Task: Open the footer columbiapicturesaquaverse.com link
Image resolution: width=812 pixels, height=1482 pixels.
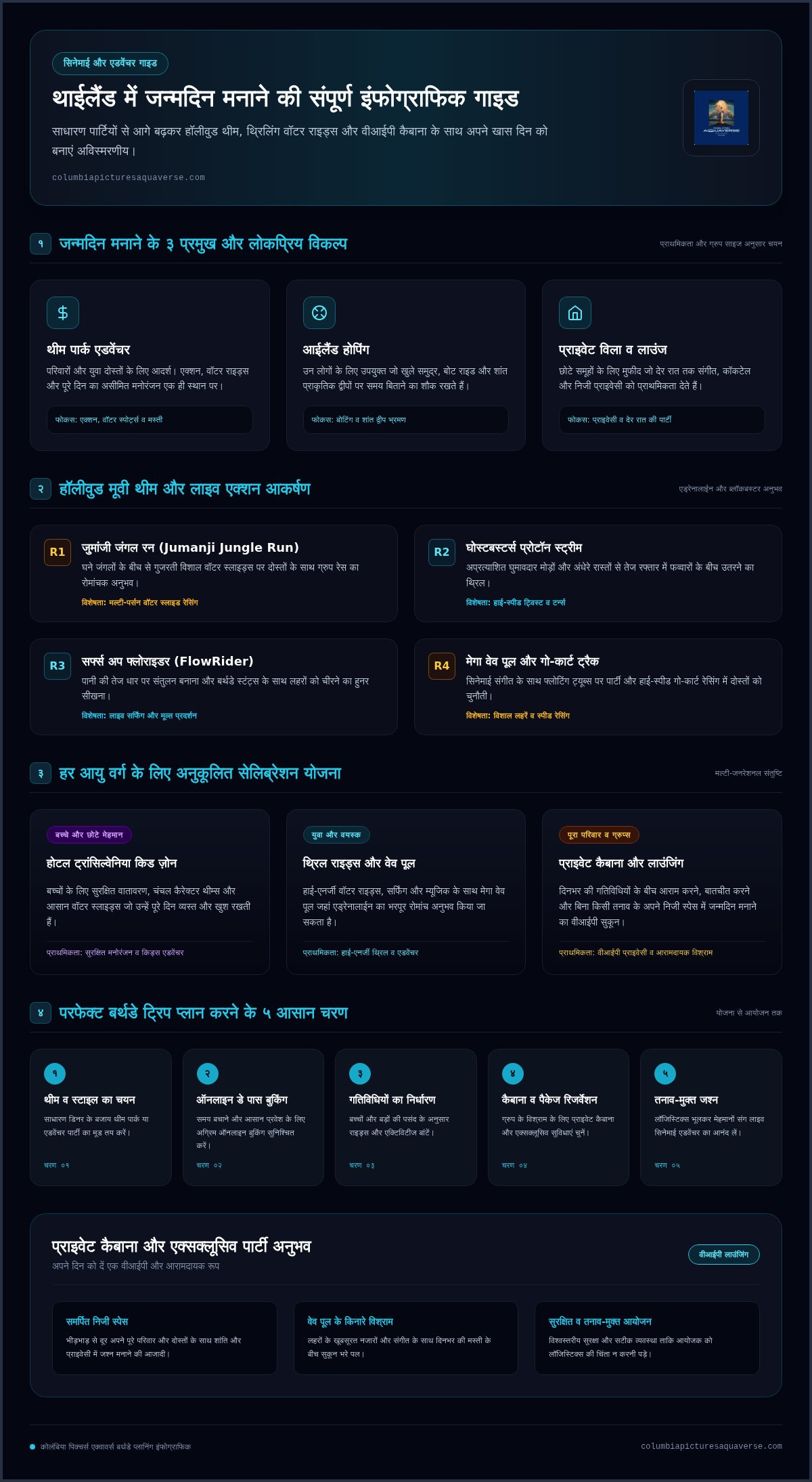Action: [x=711, y=1446]
